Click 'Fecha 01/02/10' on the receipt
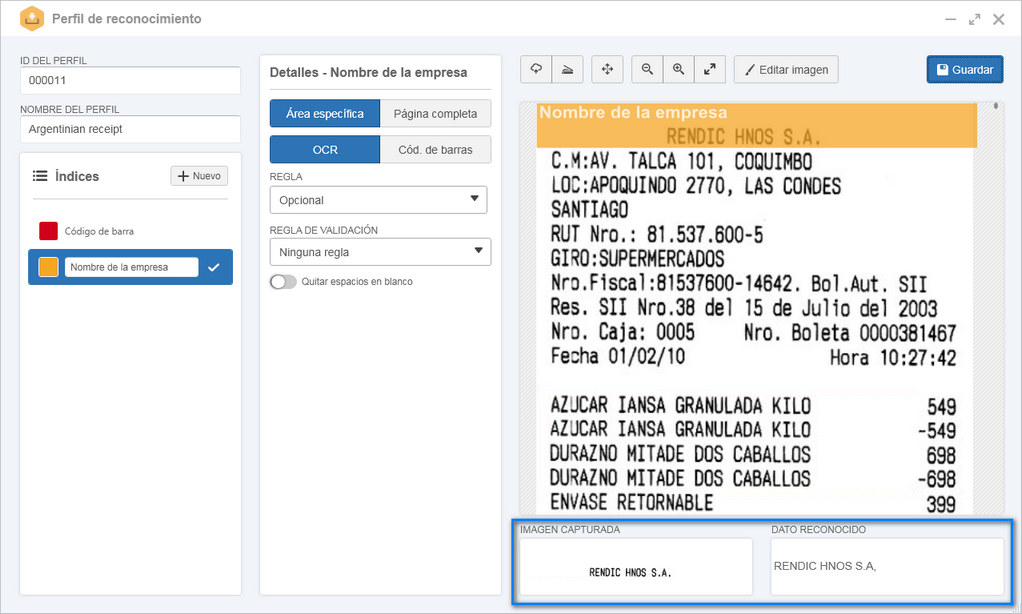 (617, 357)
